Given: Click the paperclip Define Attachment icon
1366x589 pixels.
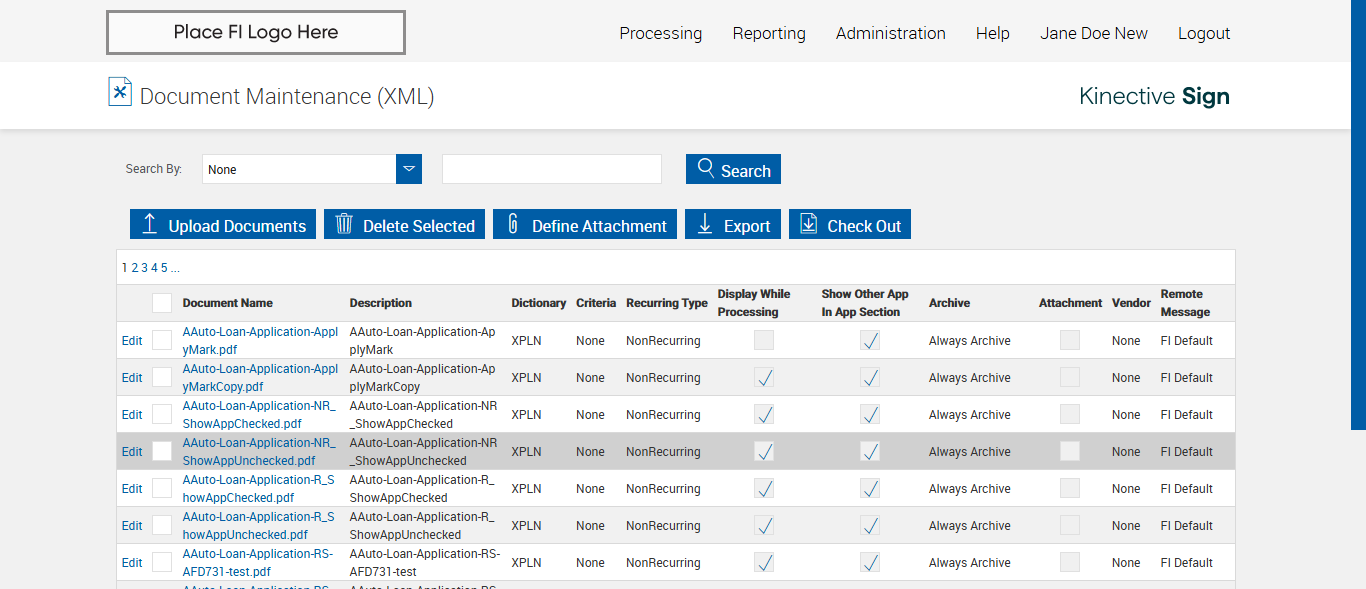Looking at the screenshot, I should point(513,225).
